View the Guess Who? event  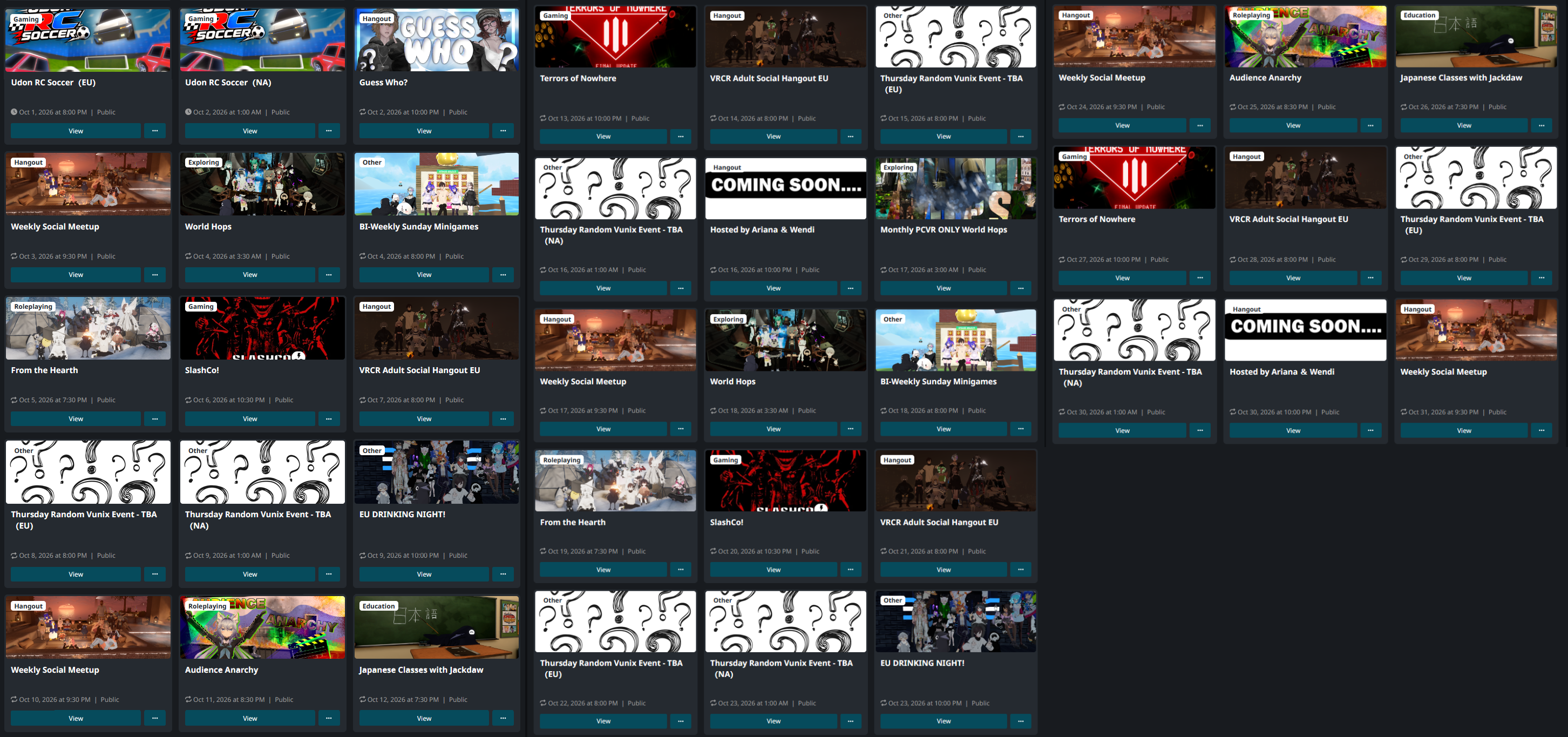tap(424, 131)
